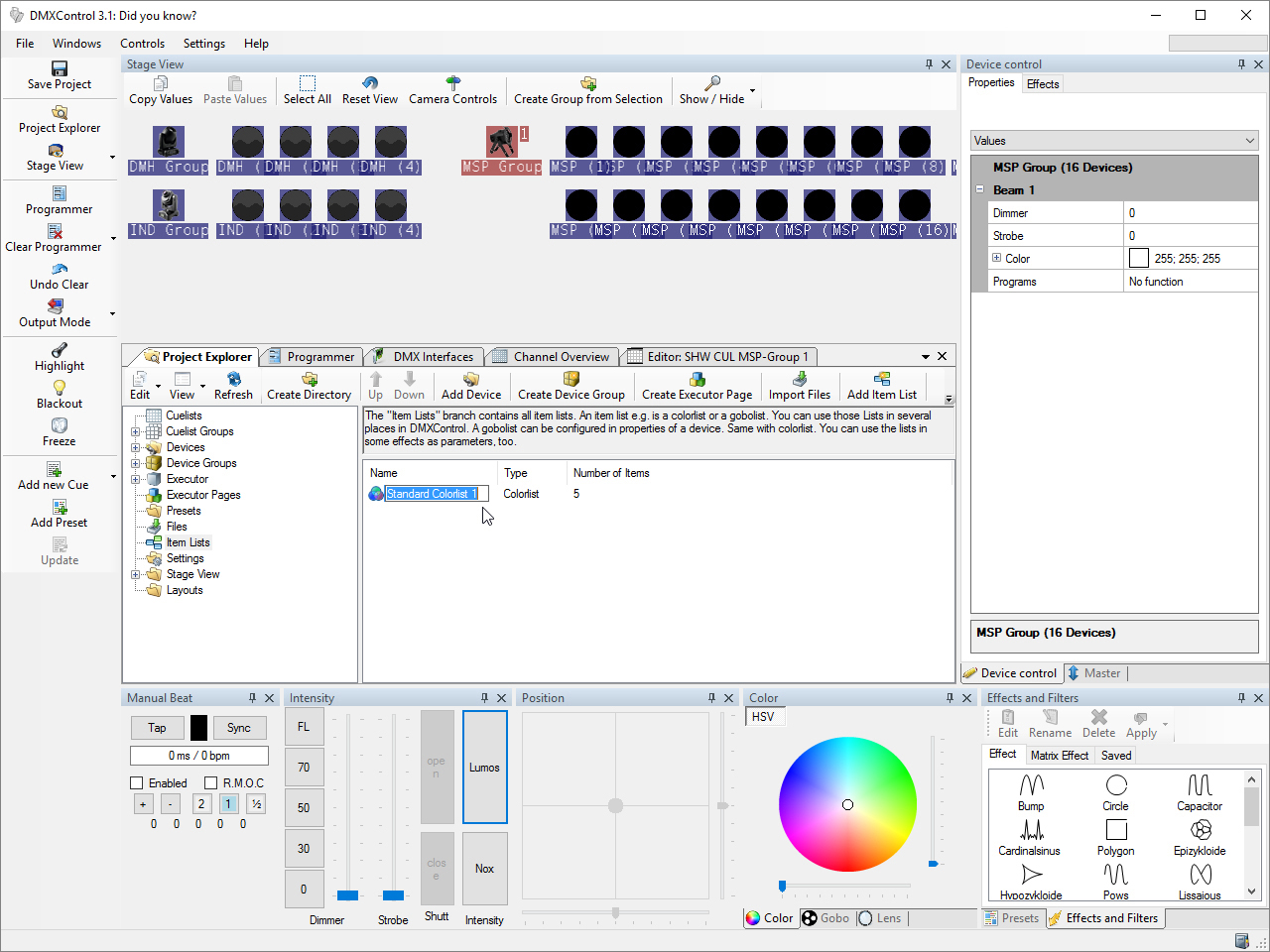Expand the Color property row

[996, 258]
